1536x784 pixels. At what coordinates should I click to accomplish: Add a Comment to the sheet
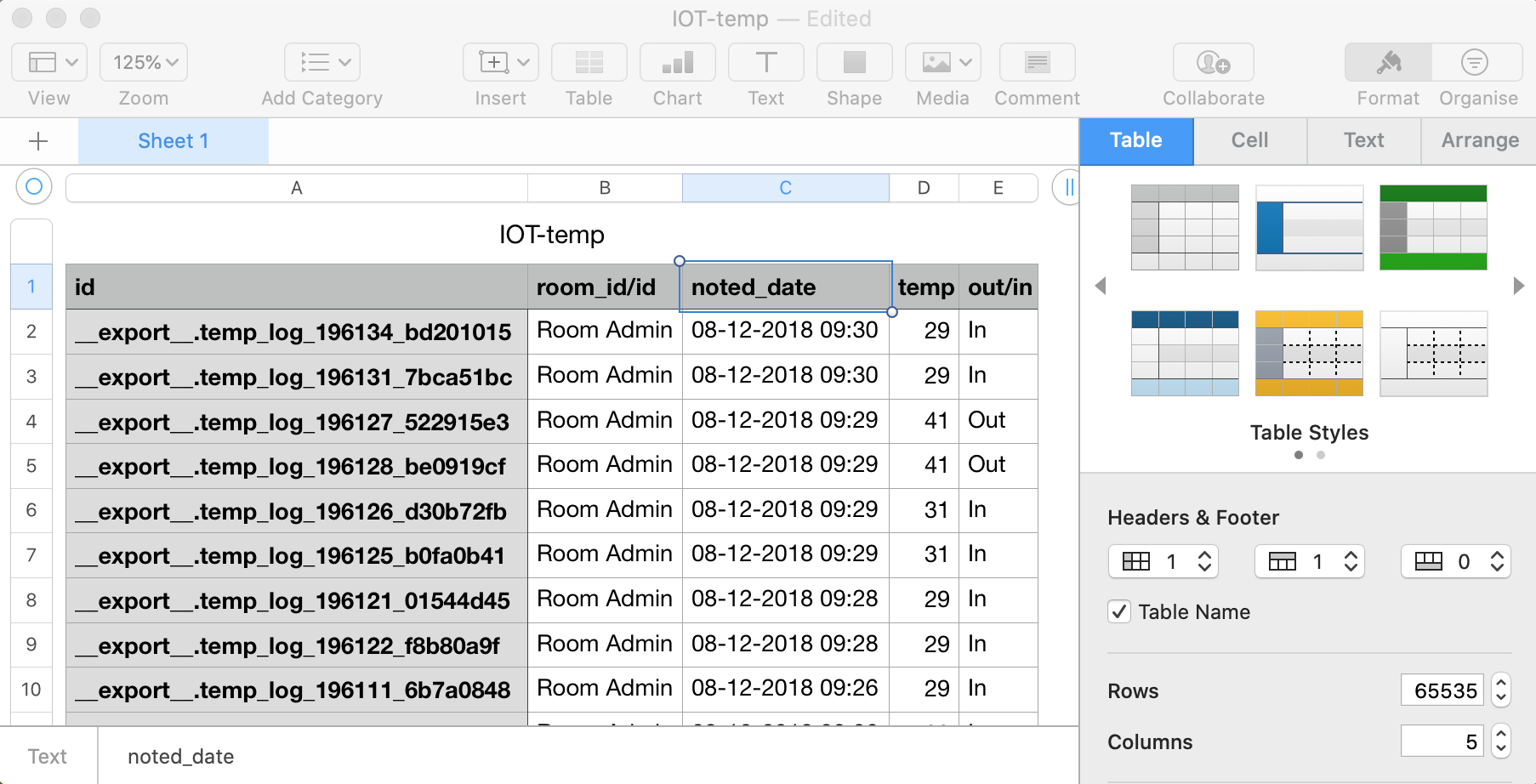point(1036,62)
